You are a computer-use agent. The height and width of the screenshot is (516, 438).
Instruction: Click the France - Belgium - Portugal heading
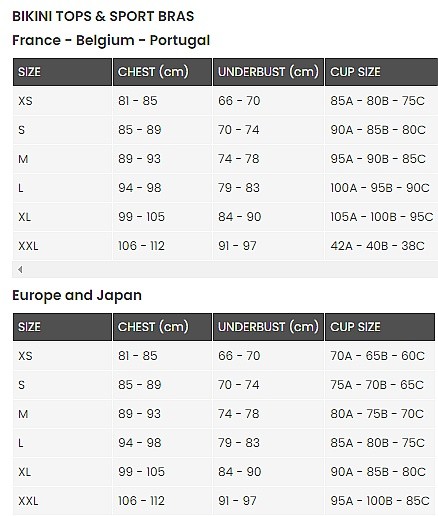[x=111, y=40]
